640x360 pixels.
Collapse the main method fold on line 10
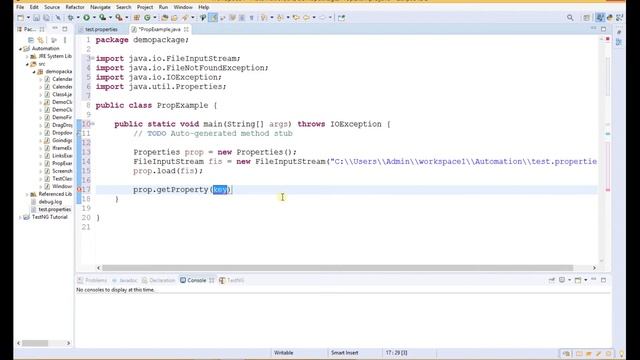(x=93, y=124)
